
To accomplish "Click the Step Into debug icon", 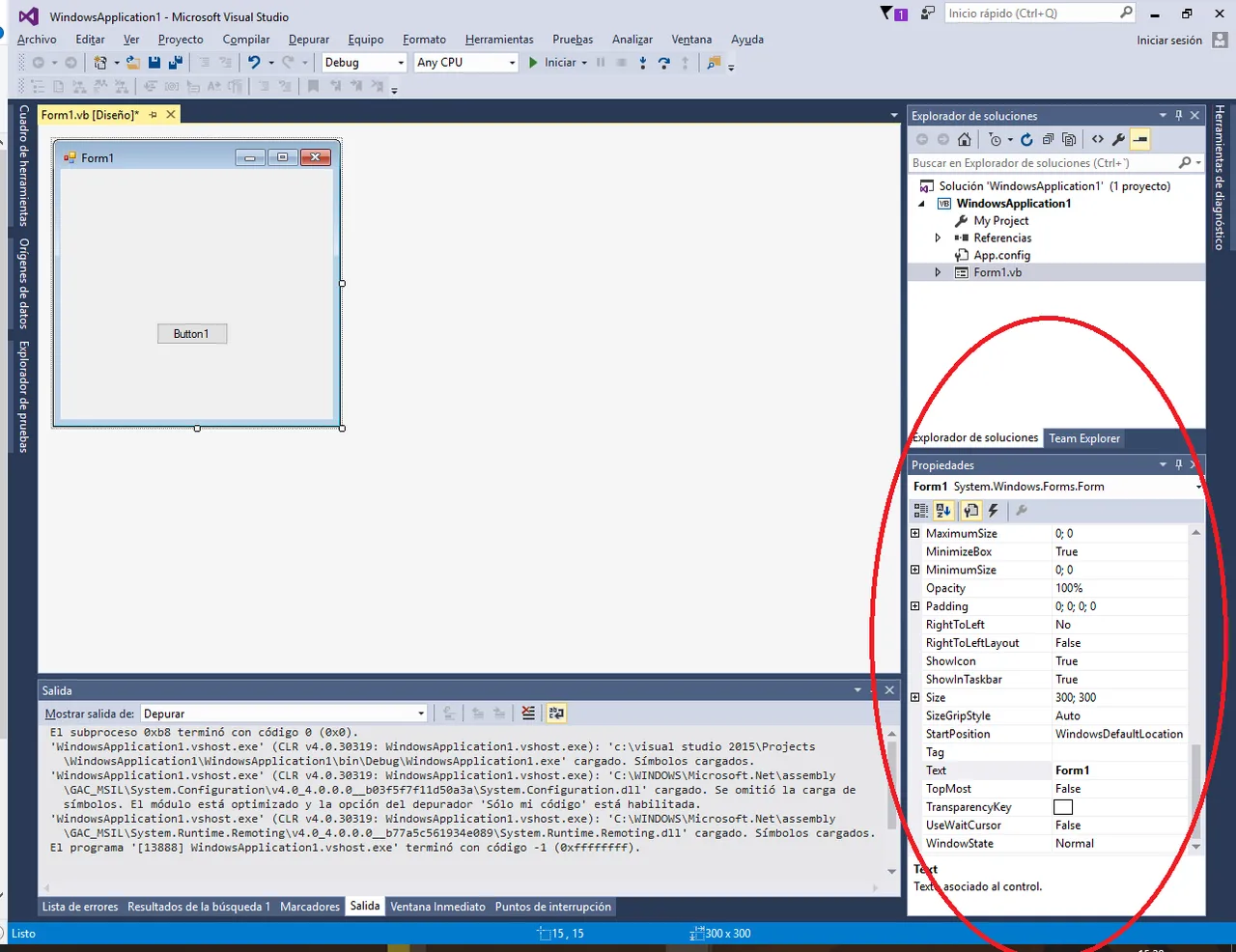I will 643,63.
